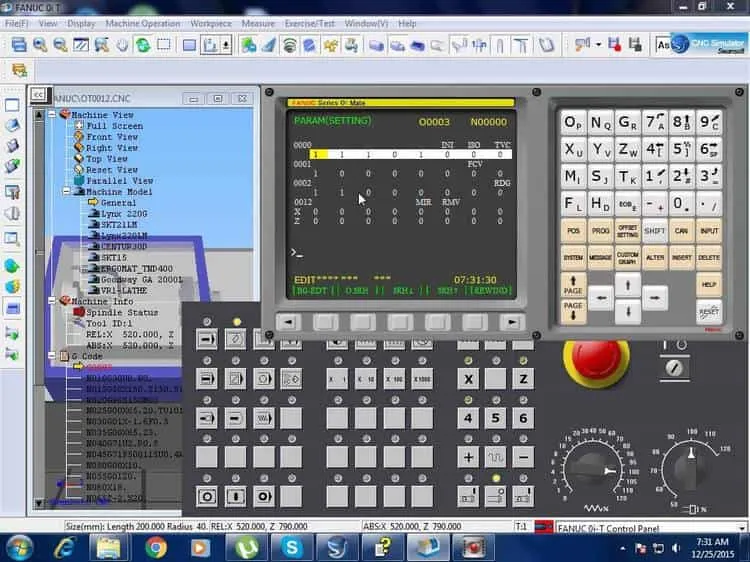750x562 pixels.
Task: Toggle the X axis select button
Action: (x=468, y=379)
